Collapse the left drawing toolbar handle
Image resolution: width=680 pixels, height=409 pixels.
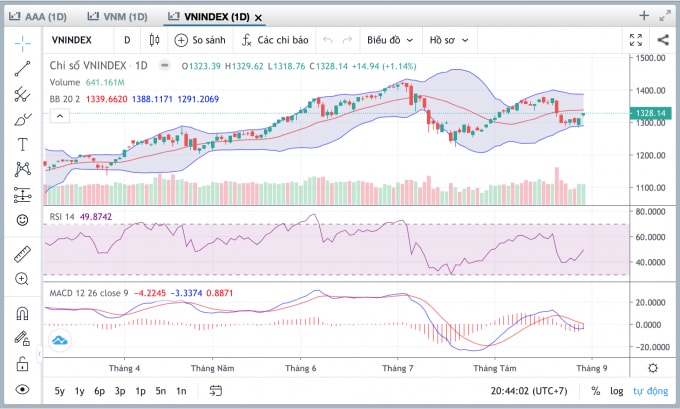tap(39, 354)
